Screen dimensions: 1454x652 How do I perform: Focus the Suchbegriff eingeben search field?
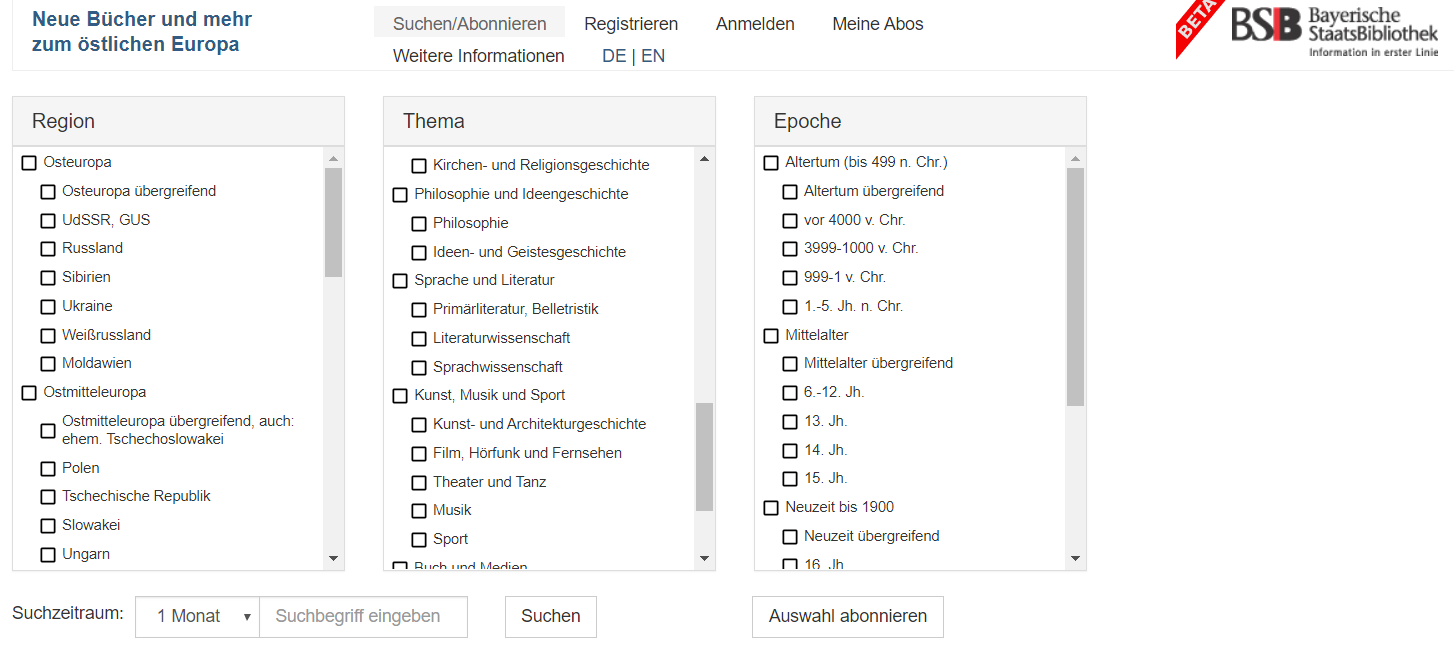pyautogui.click(x=363, y=617)
